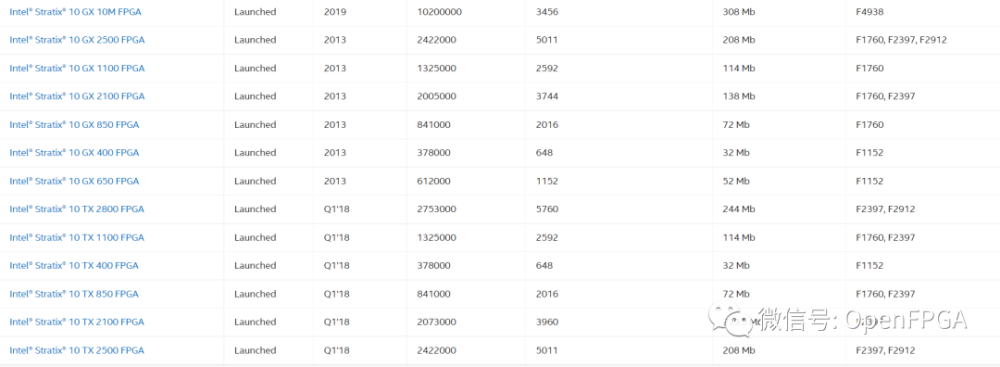The width and height of the screenshot is (1000, 367).
Task: Open Intel Stratix 10 GX 2100 FPGA page
Action: [77, 96]
